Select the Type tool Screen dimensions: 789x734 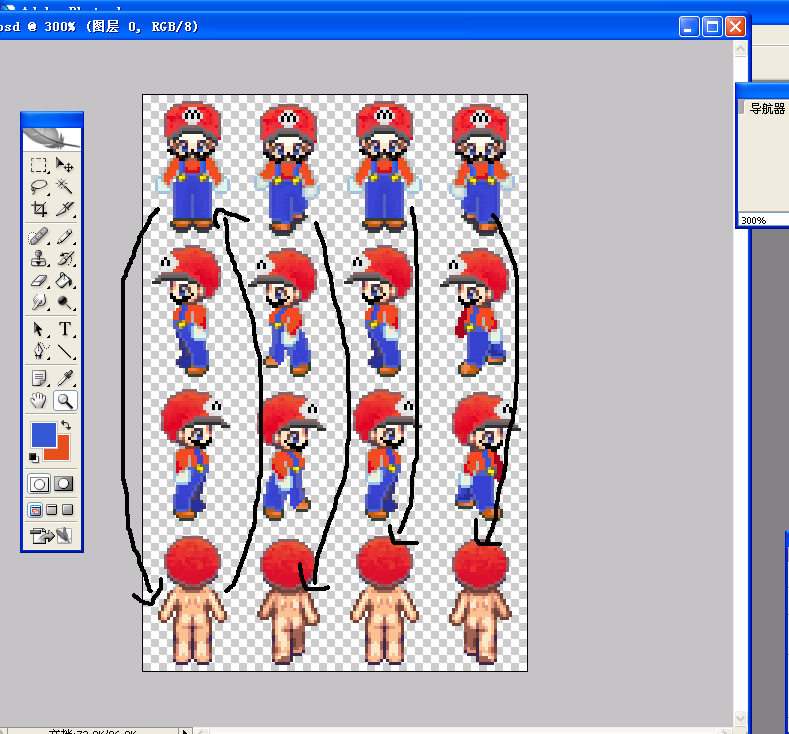pos(64,329)
